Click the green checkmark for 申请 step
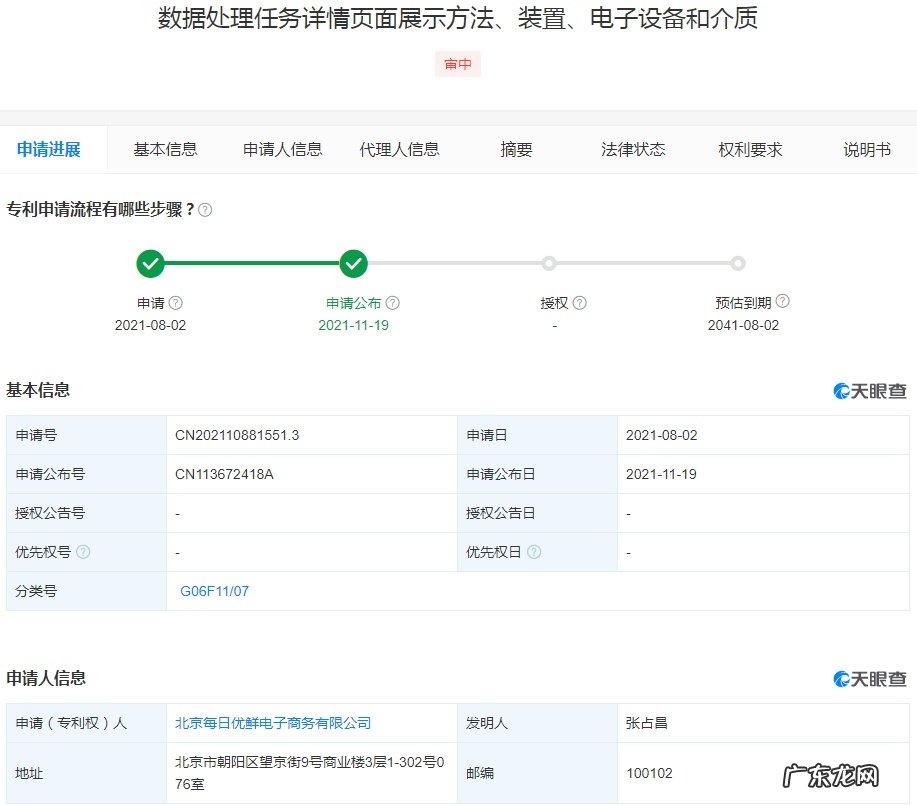 point(150,263)
